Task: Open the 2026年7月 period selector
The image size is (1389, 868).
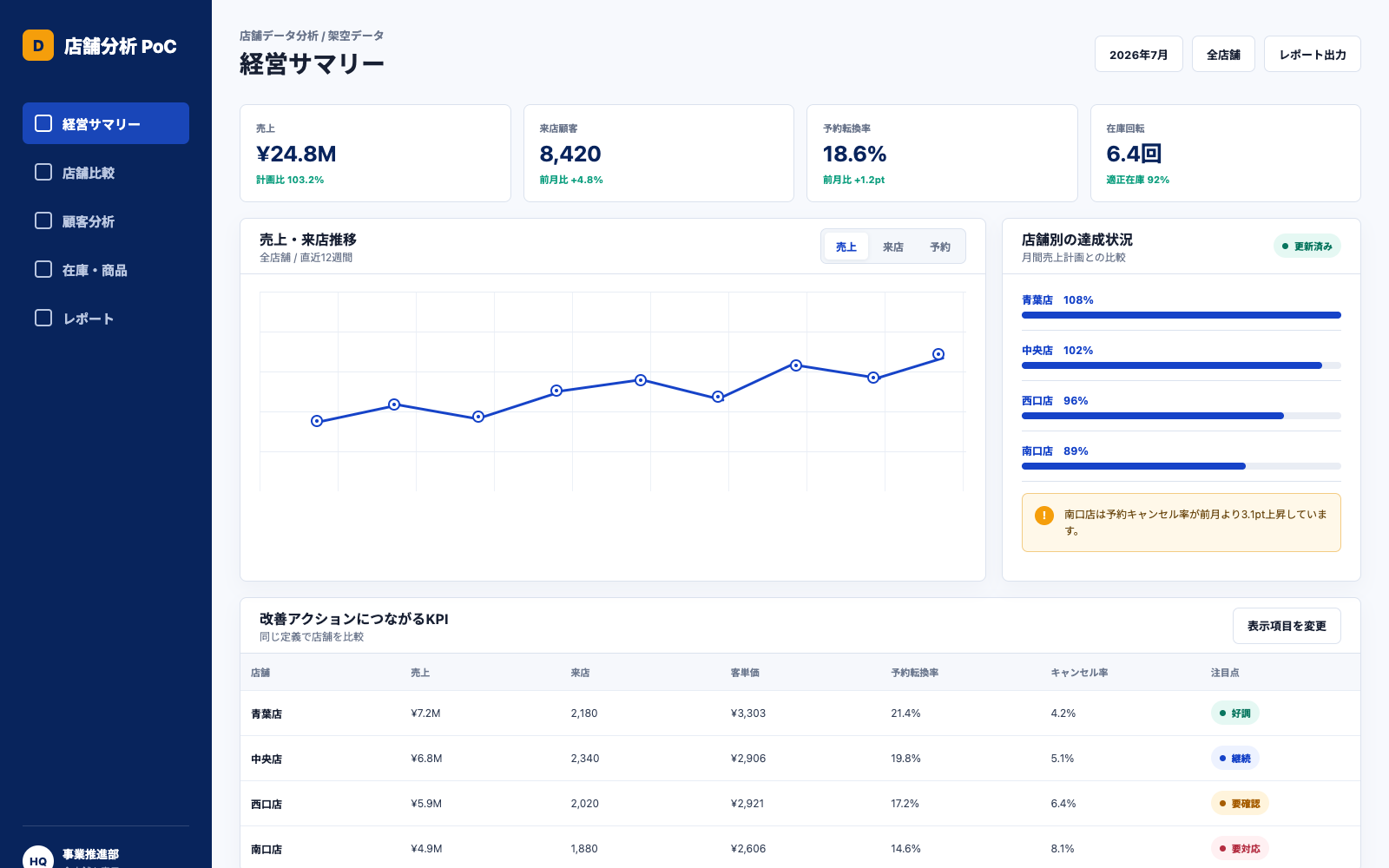Action: [1139, 54]
